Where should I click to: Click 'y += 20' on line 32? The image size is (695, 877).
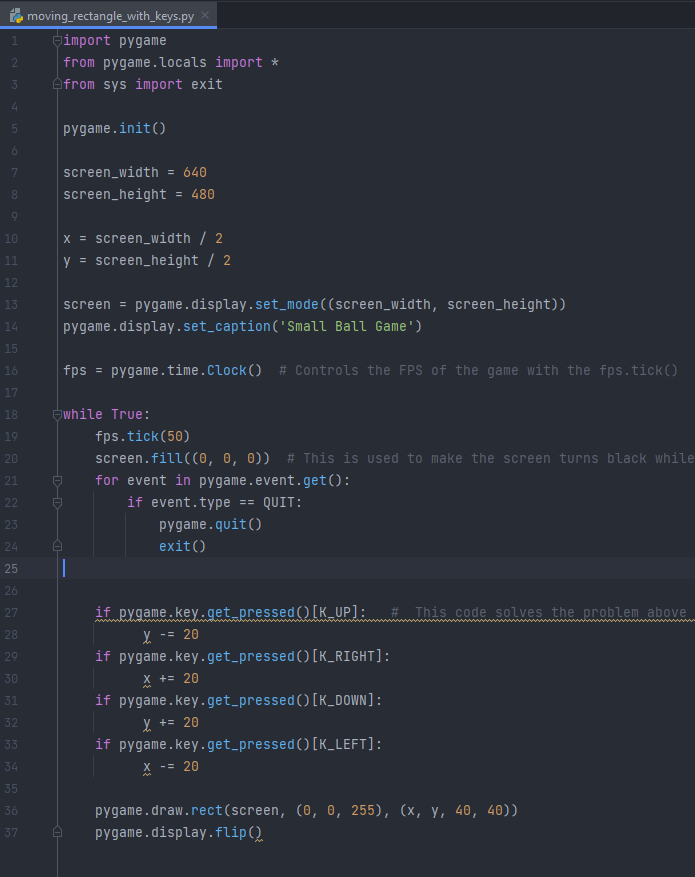tap(171, 722)
